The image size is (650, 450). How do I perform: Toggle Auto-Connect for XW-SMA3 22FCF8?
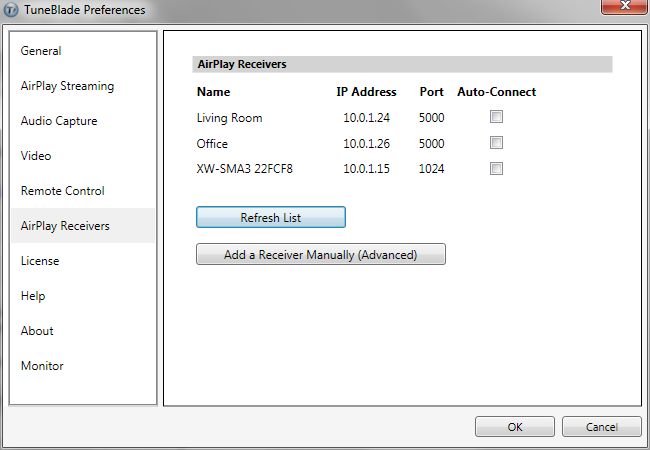point(496,169)
